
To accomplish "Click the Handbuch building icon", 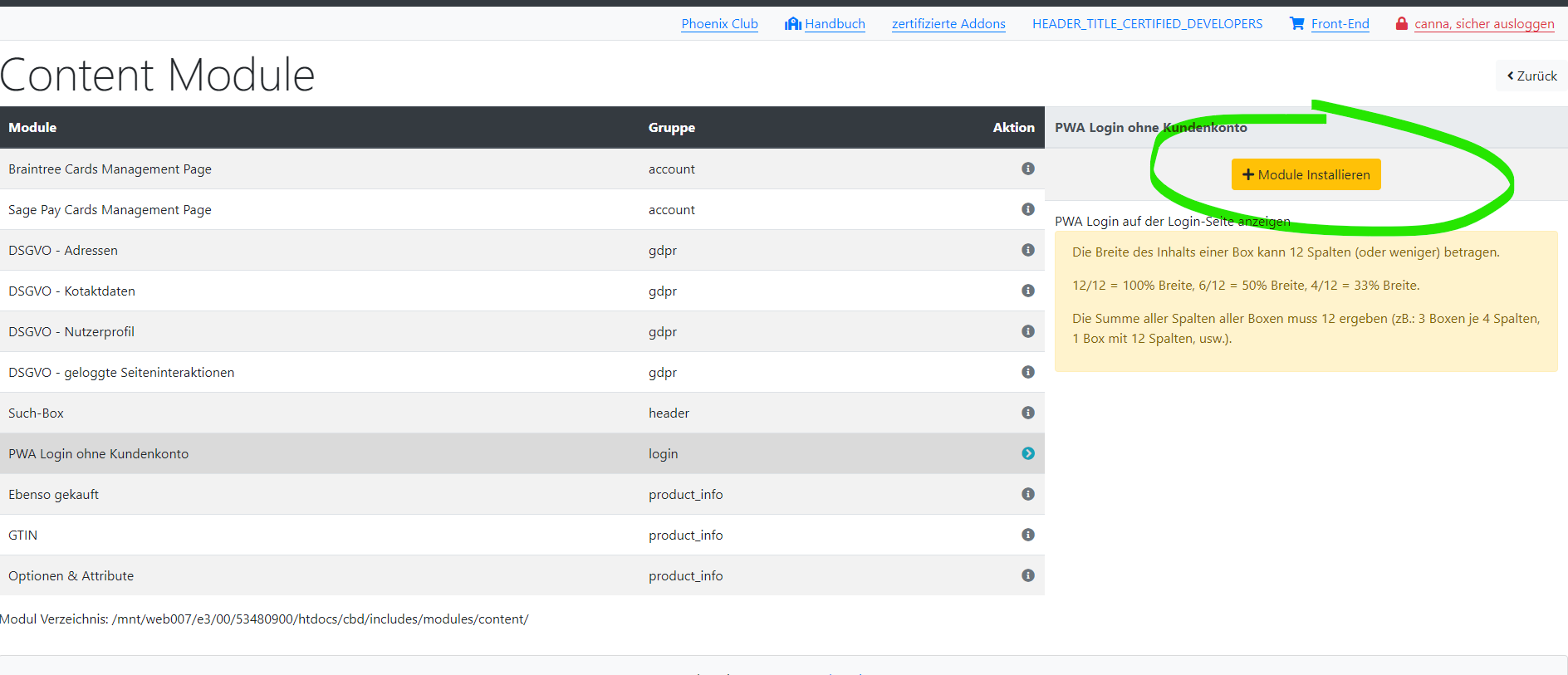I will (x=793, y=23).
